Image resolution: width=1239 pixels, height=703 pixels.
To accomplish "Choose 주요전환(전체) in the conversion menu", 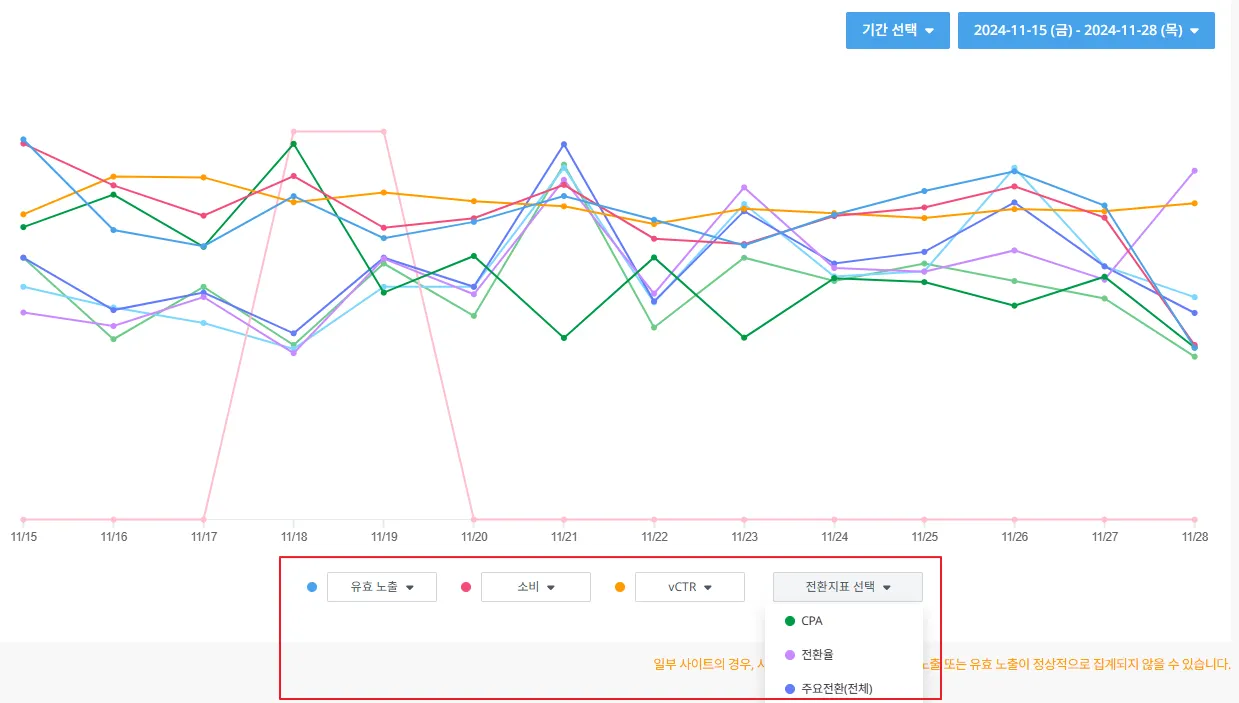I will pos(837,689).
